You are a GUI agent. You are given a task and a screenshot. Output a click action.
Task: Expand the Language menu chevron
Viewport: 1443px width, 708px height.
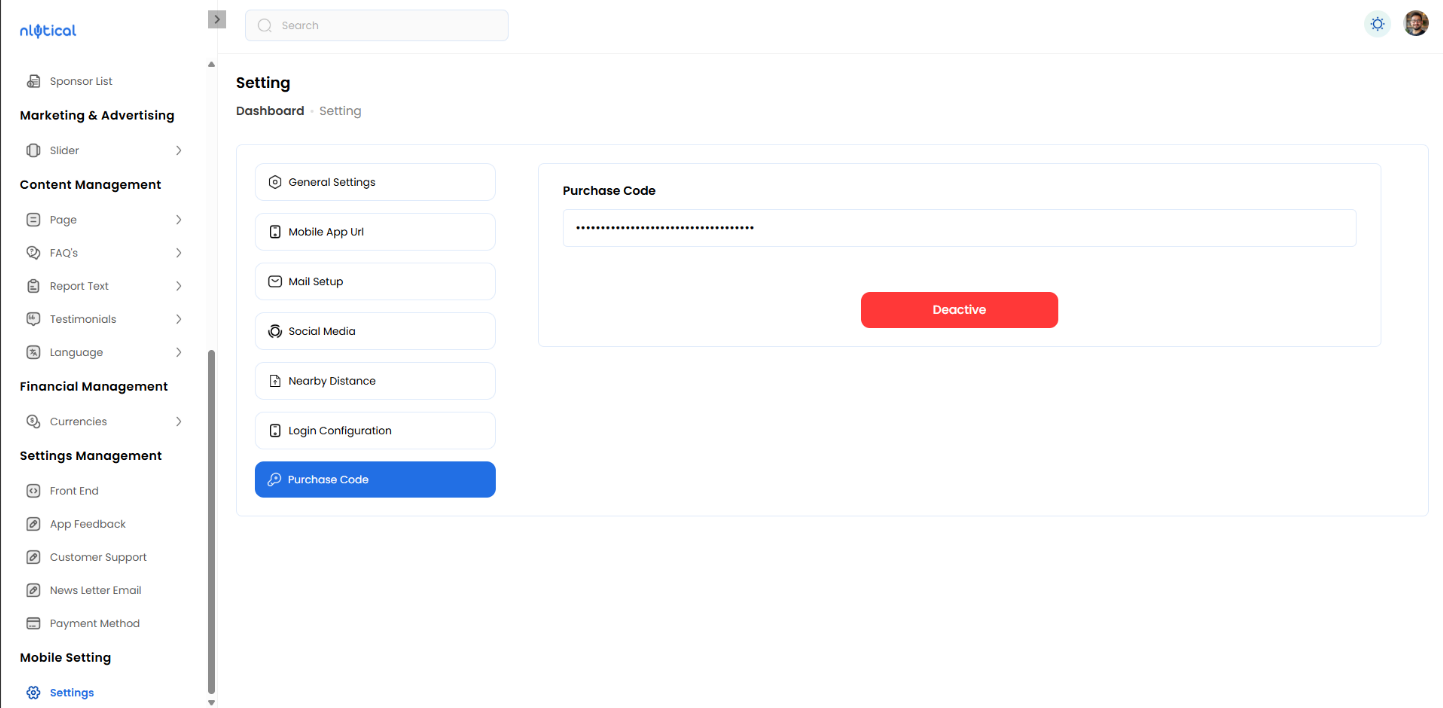tap(179, 352)
